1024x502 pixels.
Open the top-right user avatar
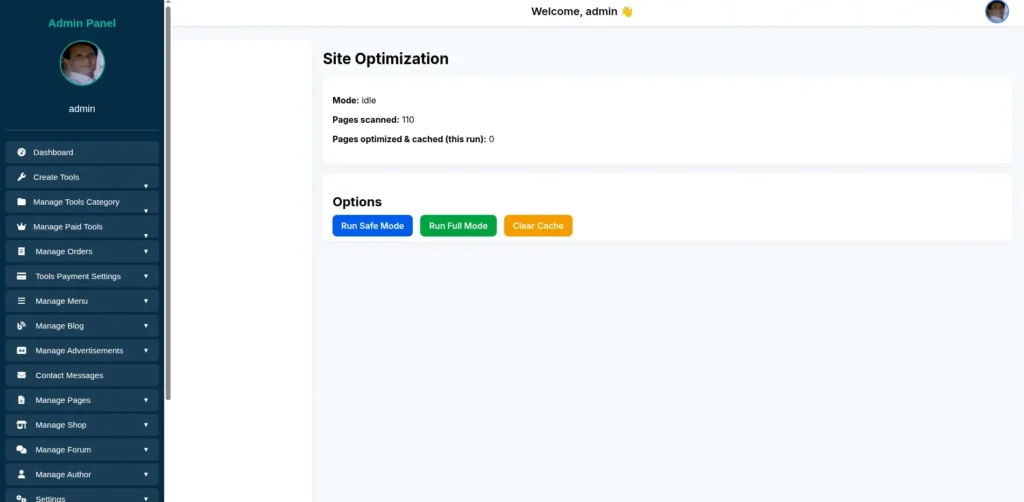[997, 12]
